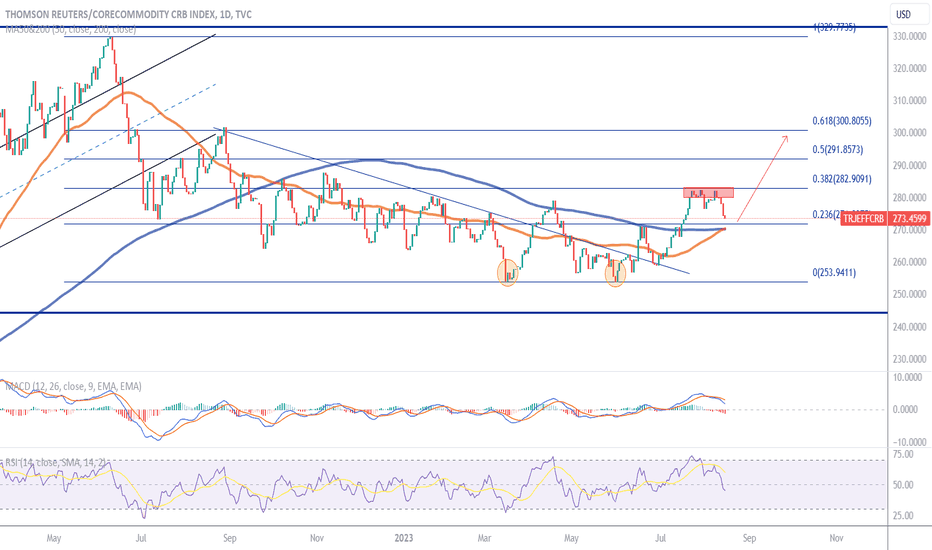Screen dimensions: 932x550
Task: Click 75.00 on the RSI scale
Action: point(903,454)
